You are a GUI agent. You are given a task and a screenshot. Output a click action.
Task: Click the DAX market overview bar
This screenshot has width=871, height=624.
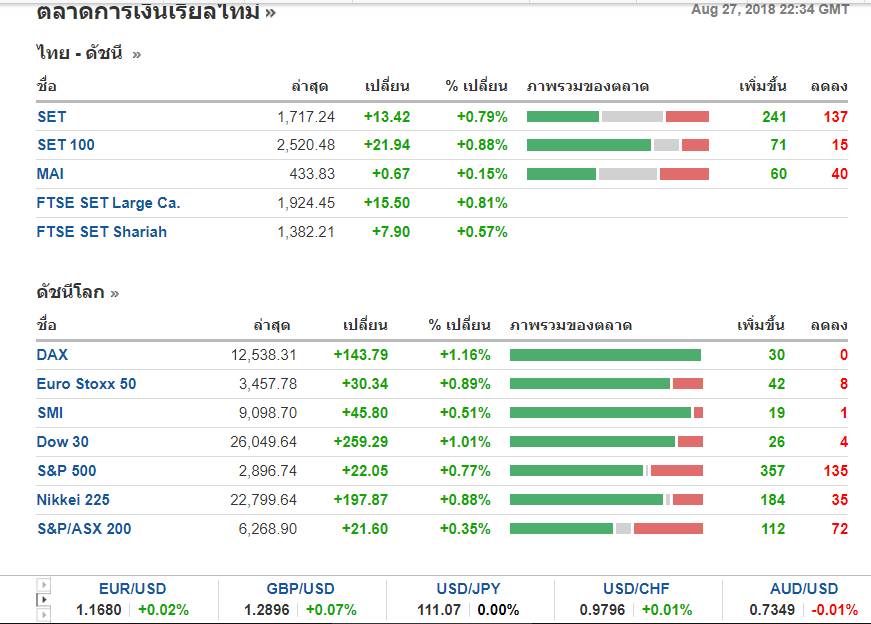(605, 355)
